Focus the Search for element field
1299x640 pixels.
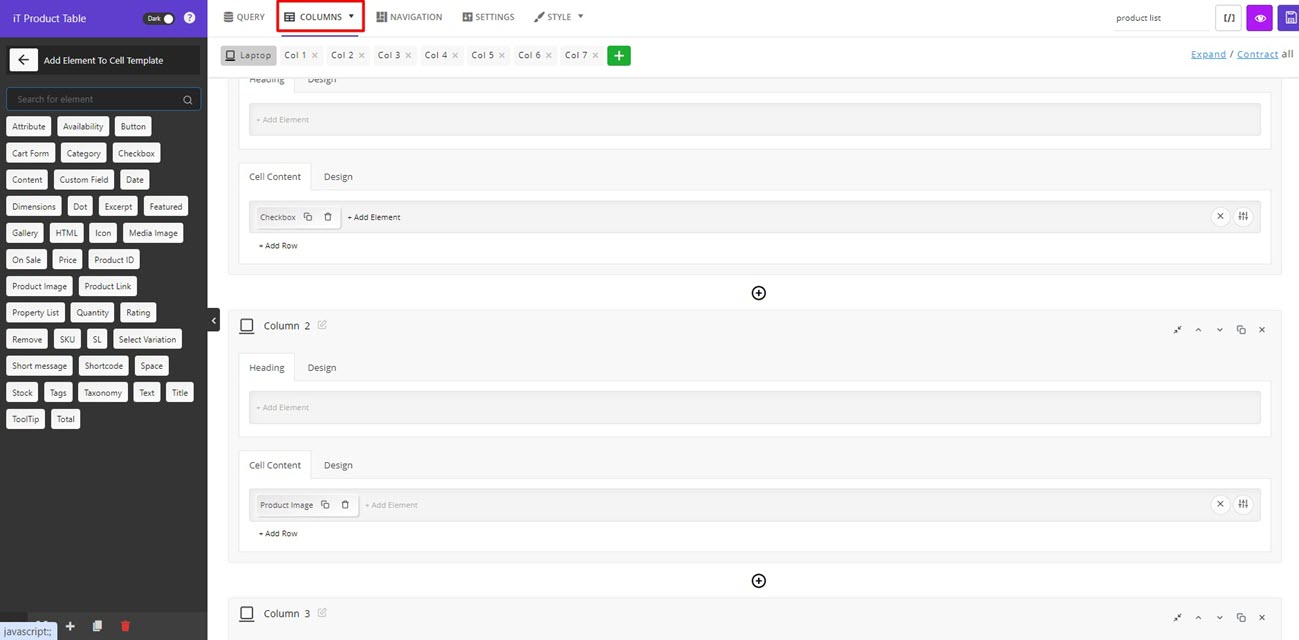[103, 99]
